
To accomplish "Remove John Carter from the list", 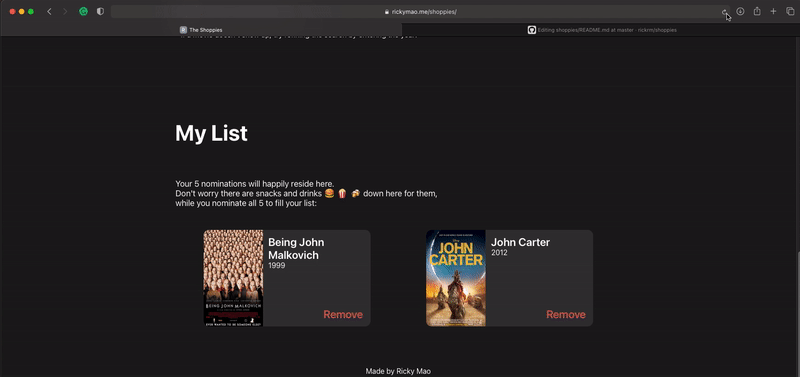I will coord(566,315).
